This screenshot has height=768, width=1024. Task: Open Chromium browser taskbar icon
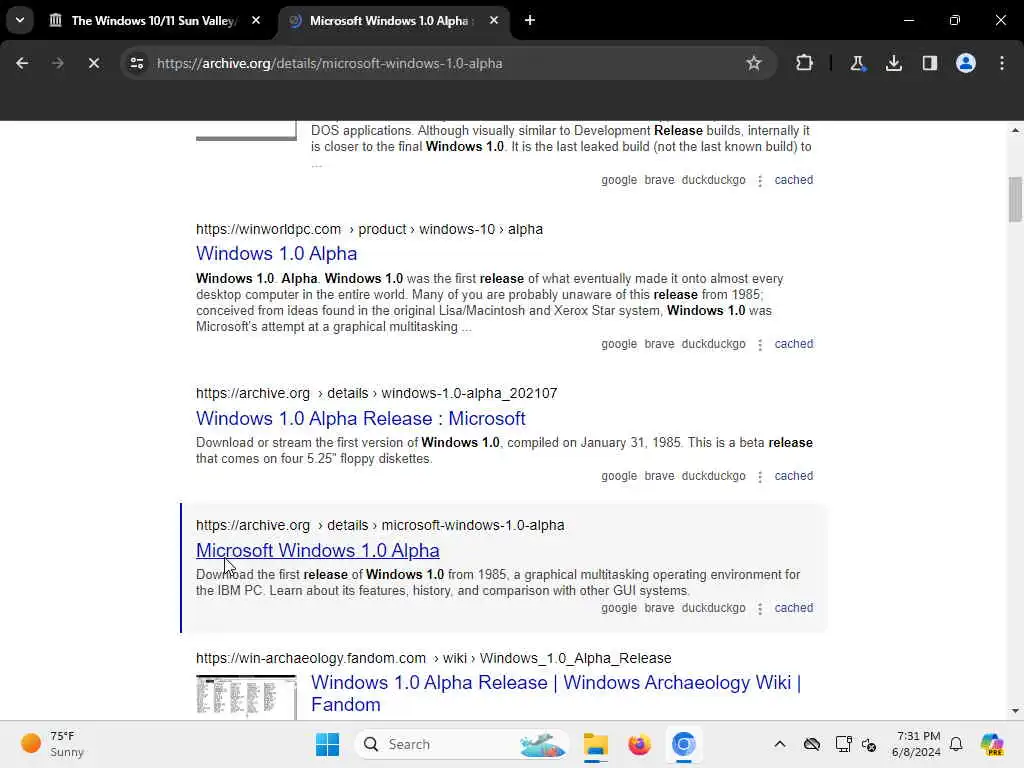click(683, 744)
